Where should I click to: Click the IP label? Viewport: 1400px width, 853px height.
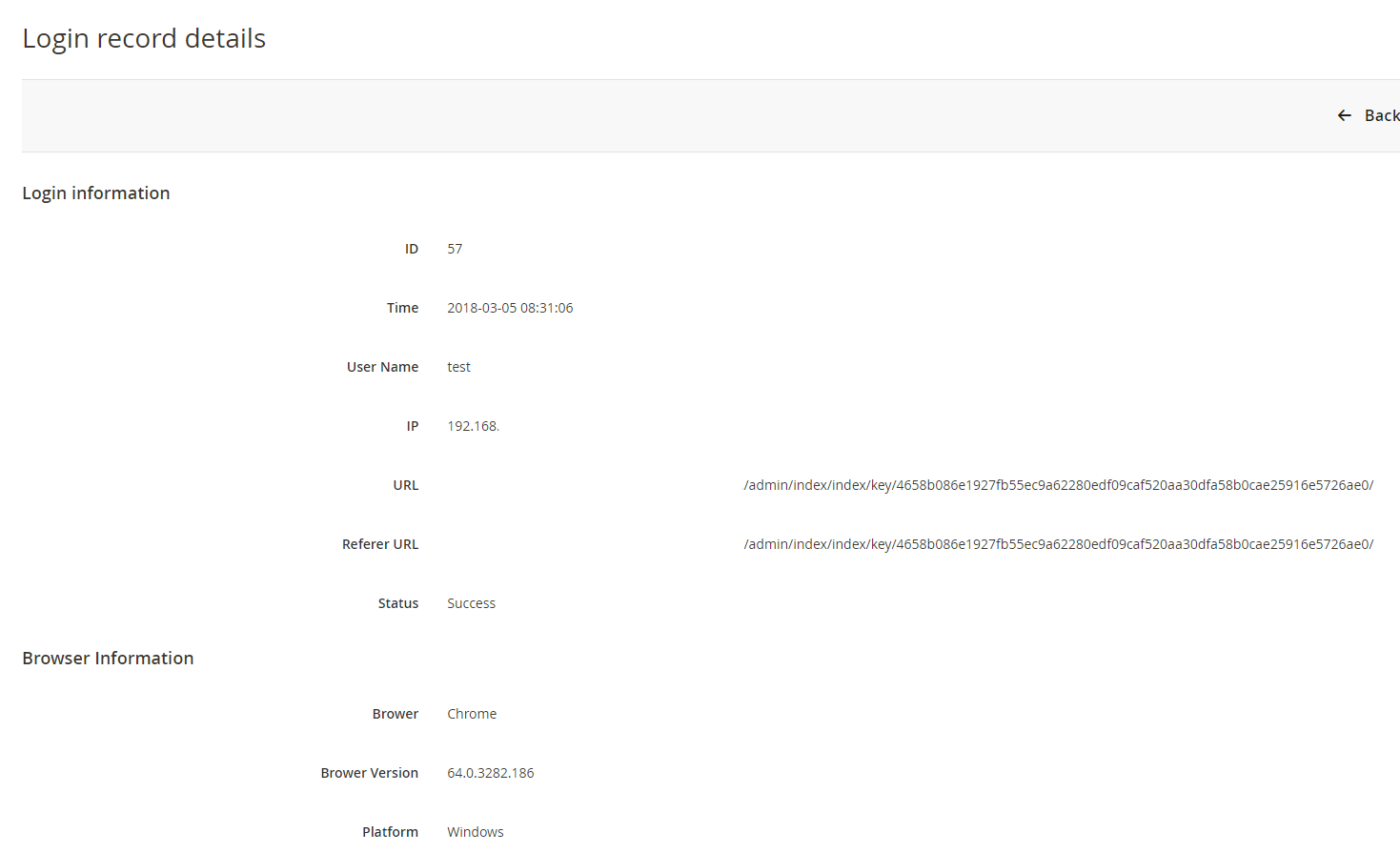413,426
